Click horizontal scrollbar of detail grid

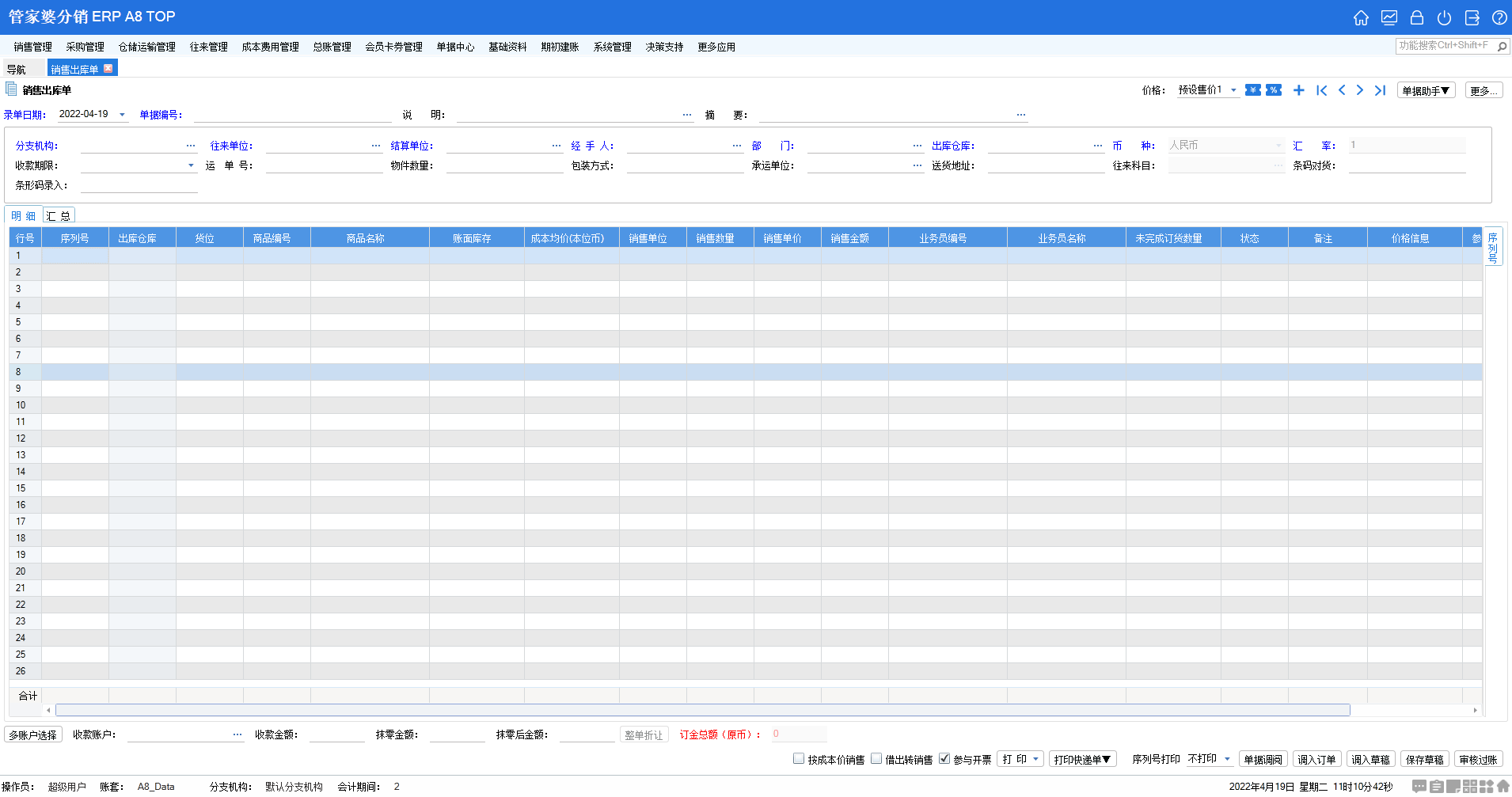[x=702, y=710]
